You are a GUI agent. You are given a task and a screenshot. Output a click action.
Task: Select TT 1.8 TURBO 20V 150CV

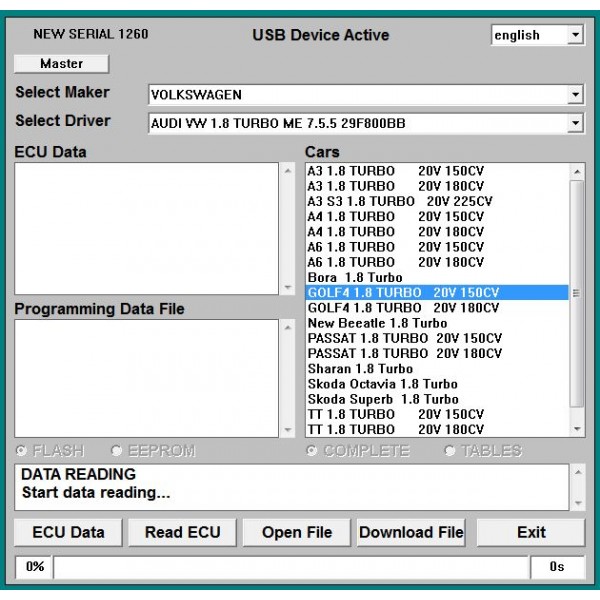(437, 414)
